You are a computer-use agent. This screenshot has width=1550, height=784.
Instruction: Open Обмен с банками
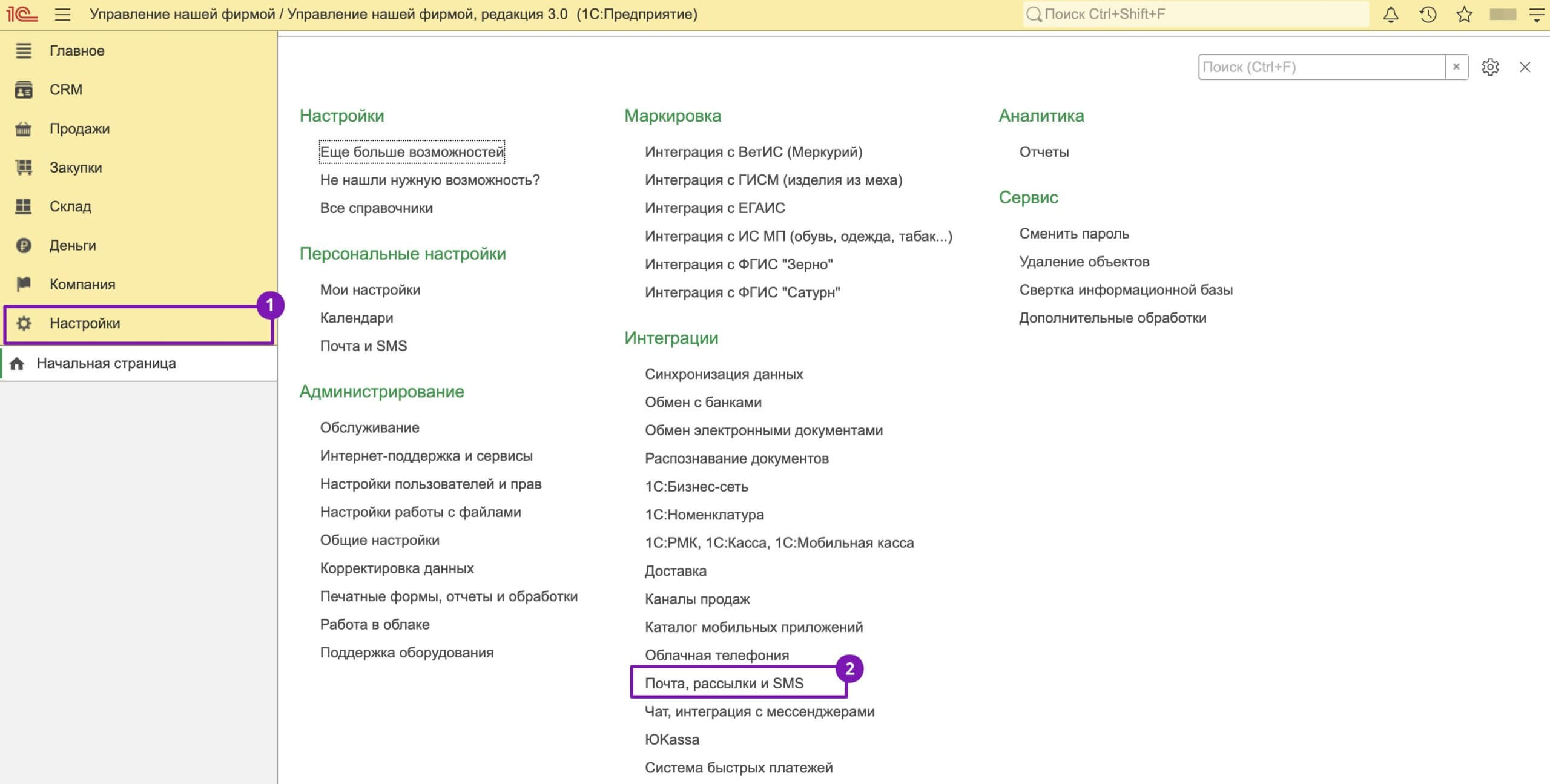(x=703, y=403)
